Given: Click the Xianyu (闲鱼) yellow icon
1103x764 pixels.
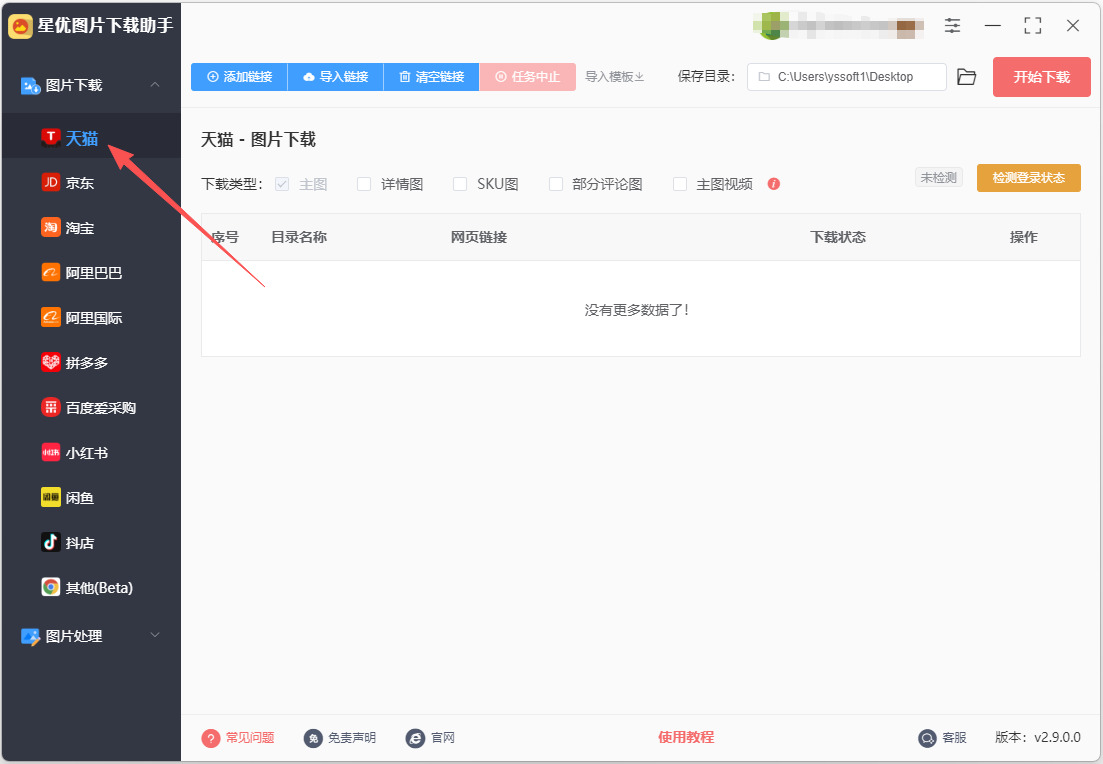Looking at the screenshot, I should pos(51,497).
